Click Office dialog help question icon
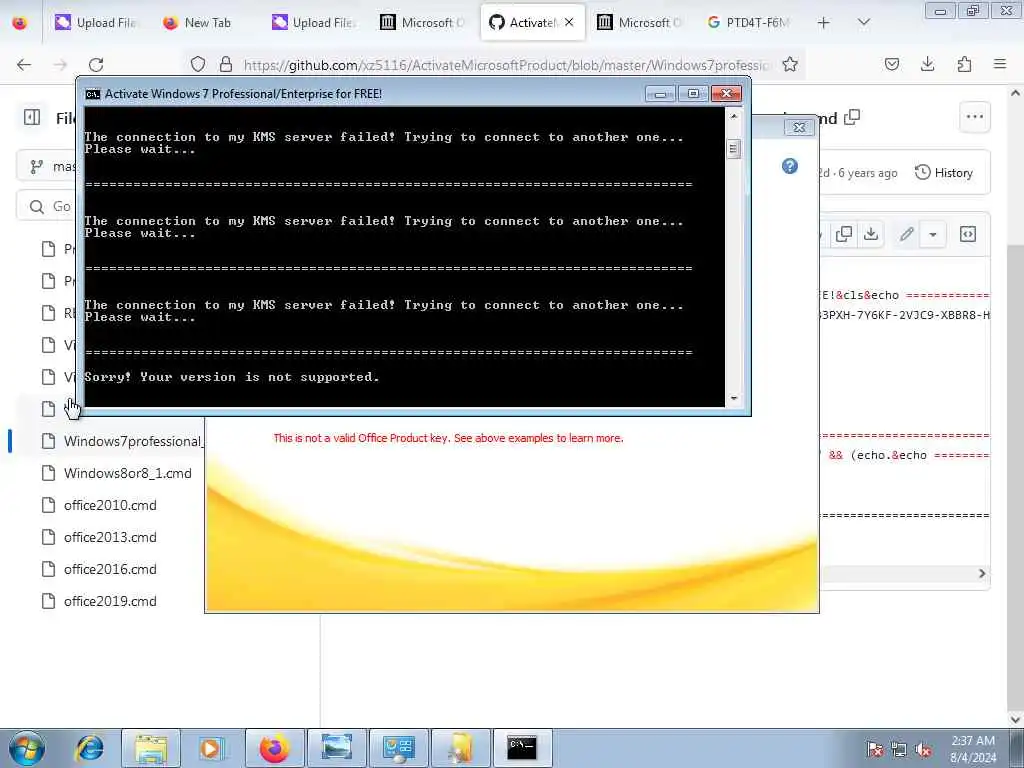The image size is (1024, 768). (x=790, y=166)
